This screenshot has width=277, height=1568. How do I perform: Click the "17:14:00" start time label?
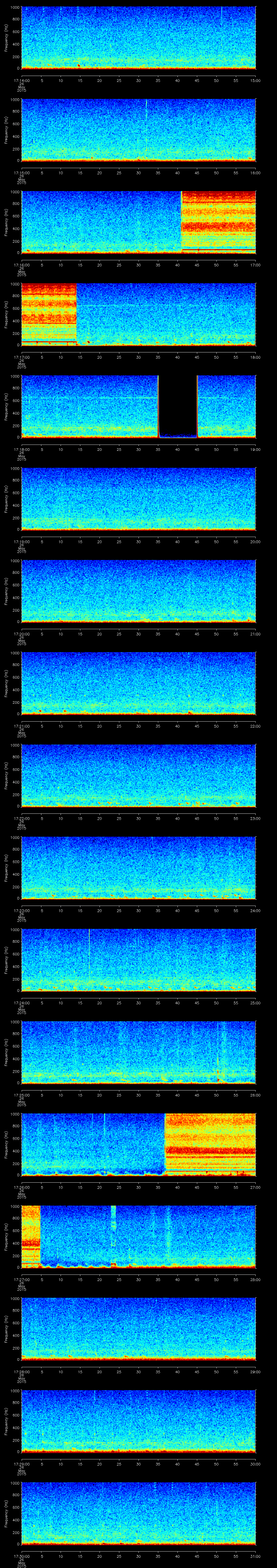coord(21,80)
